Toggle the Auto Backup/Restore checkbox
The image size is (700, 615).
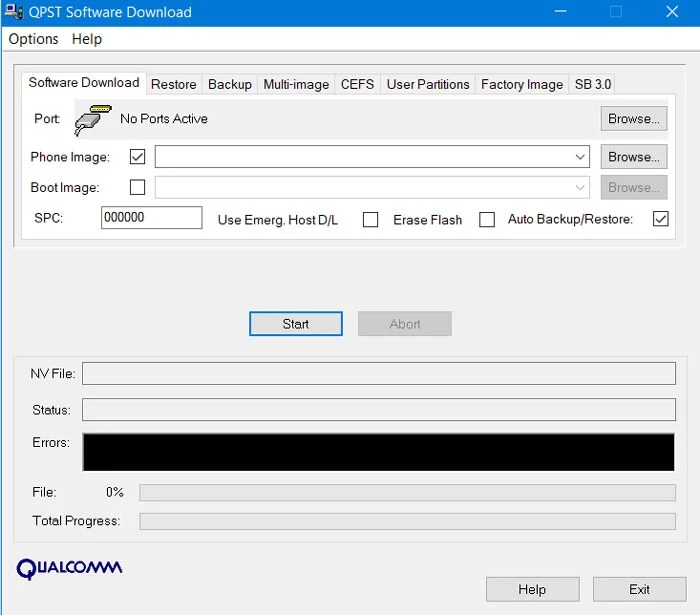click(660, 219)
